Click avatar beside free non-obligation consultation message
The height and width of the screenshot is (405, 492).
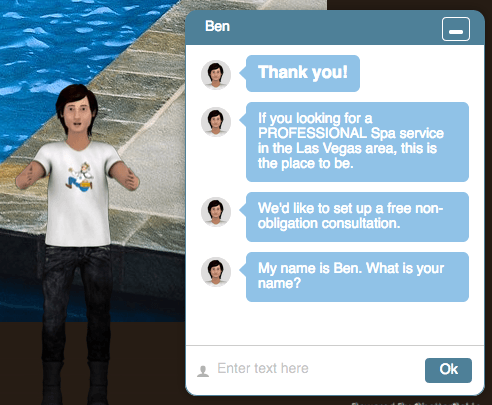pyautogui.click(x=216, y=212)
